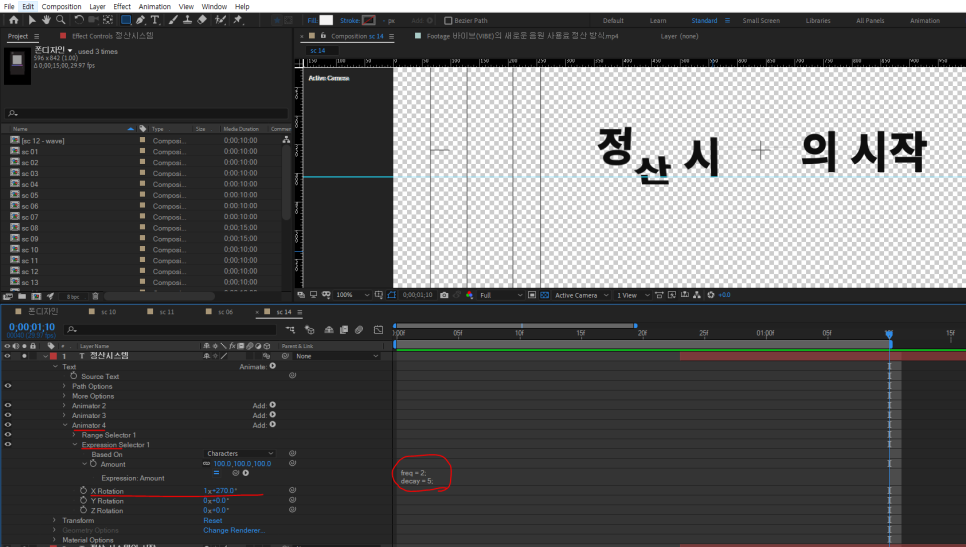Viewport: 966px width, 547px height.
Task: Hide Animator 2 with its eye icon
Action: pyautogui.click(x=7, y=405)
